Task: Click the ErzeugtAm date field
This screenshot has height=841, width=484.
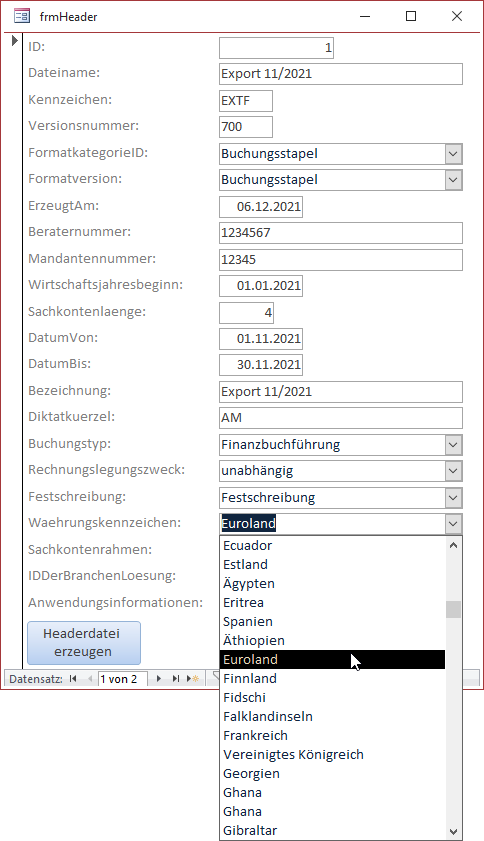Action: point(261,207)
